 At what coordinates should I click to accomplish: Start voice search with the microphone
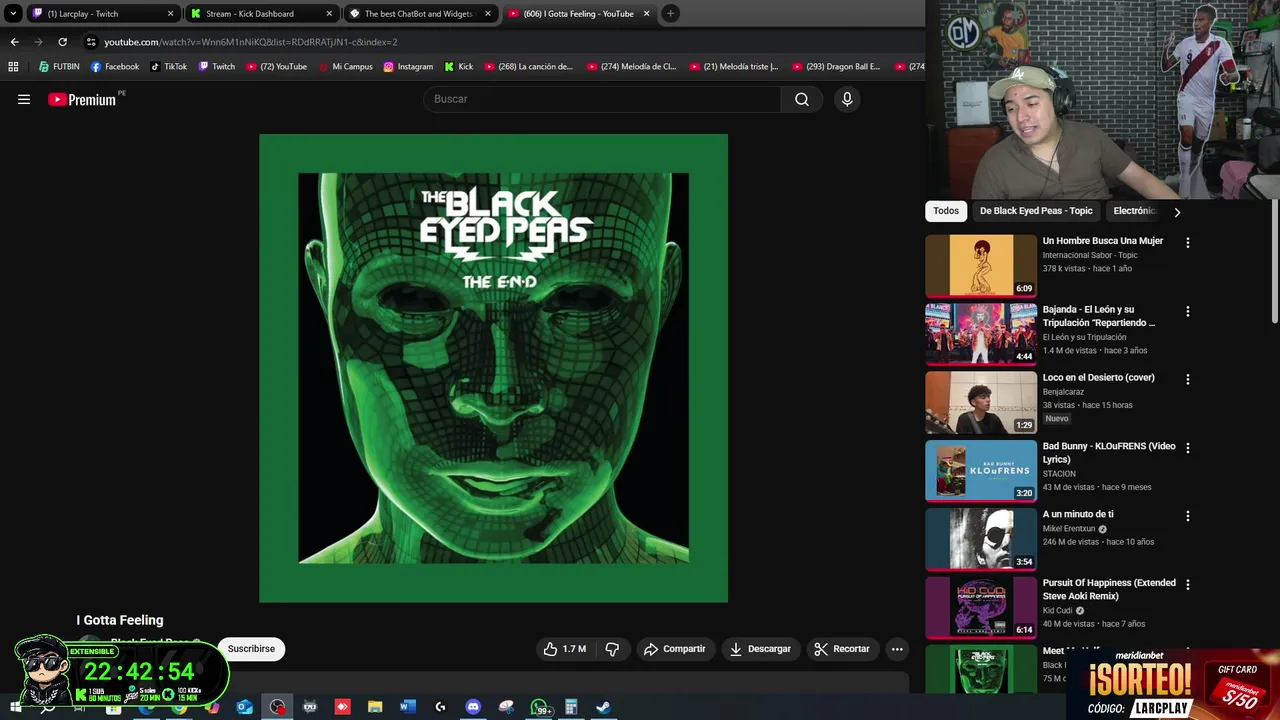[847, 99]
